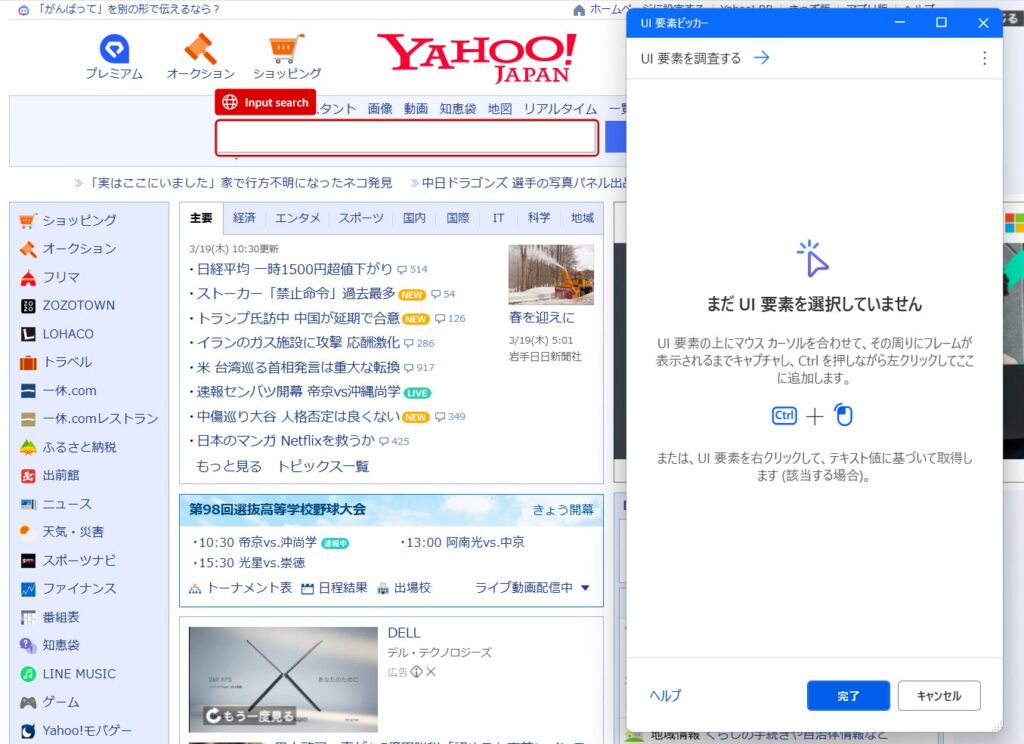Click the Shopping cart icon
1024x744 pixels.
286,49
